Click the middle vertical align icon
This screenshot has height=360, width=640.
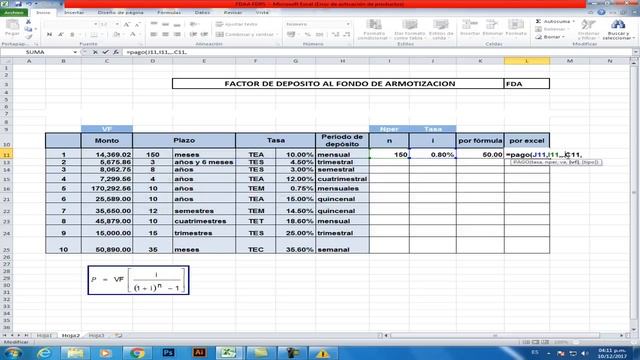[165, 24]
